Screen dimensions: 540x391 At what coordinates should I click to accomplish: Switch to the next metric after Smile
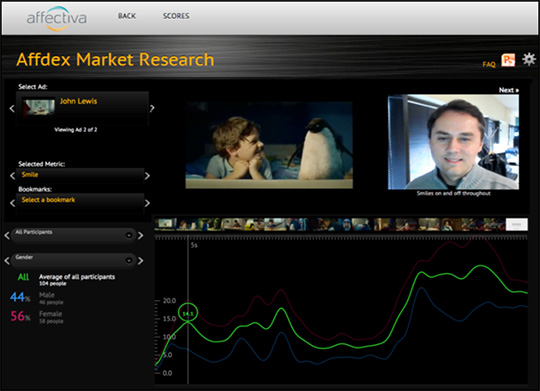tap(147, 176)
